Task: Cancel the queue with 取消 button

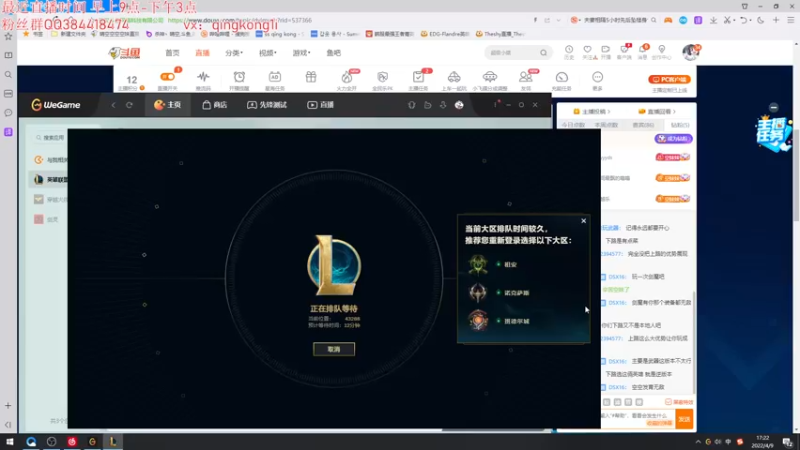Action: (334, 349)
